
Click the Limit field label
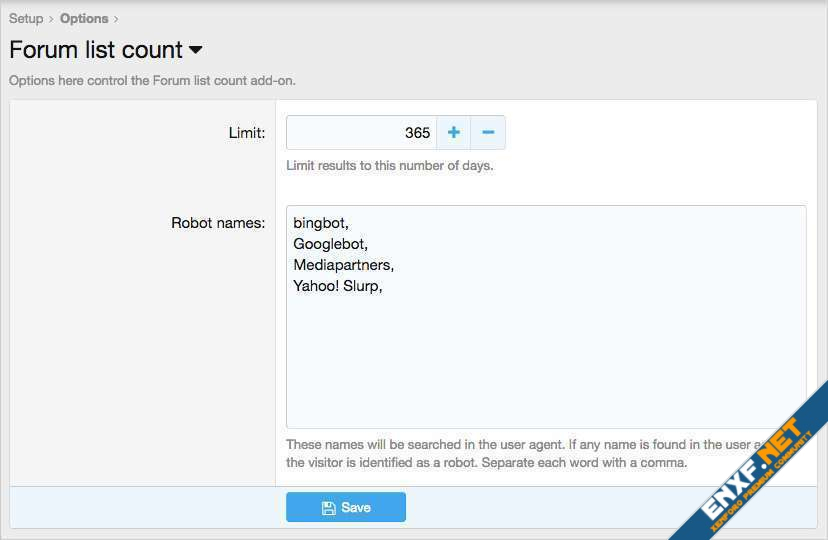click(x=246, y=133)
